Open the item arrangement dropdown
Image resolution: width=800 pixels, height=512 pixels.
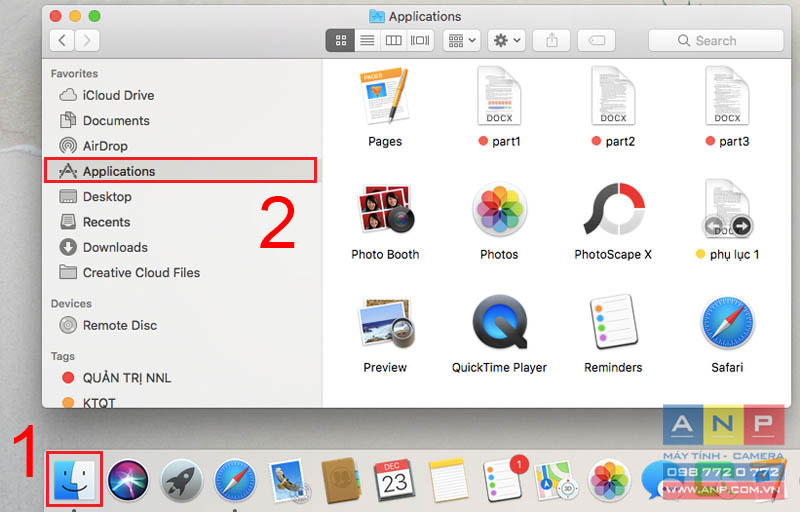(462, 40)
